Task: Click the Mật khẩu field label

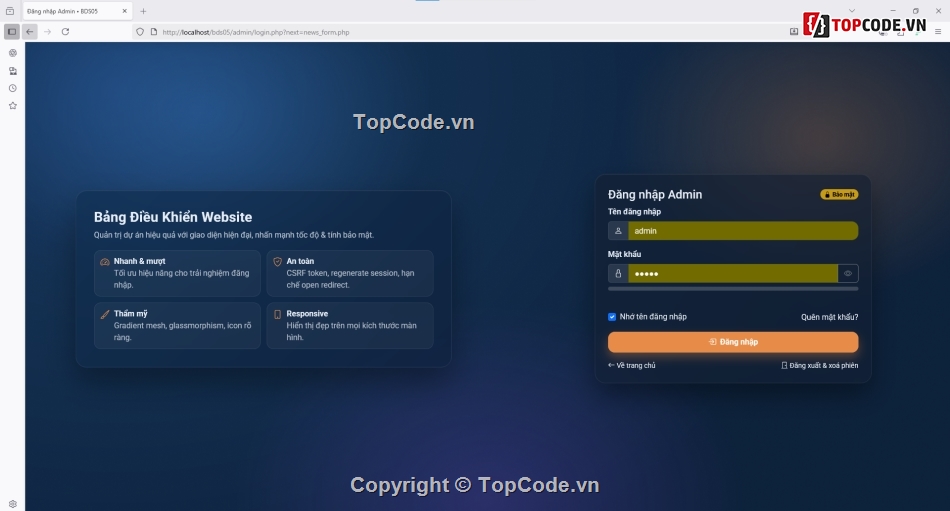Action: (x=625, y=254)
